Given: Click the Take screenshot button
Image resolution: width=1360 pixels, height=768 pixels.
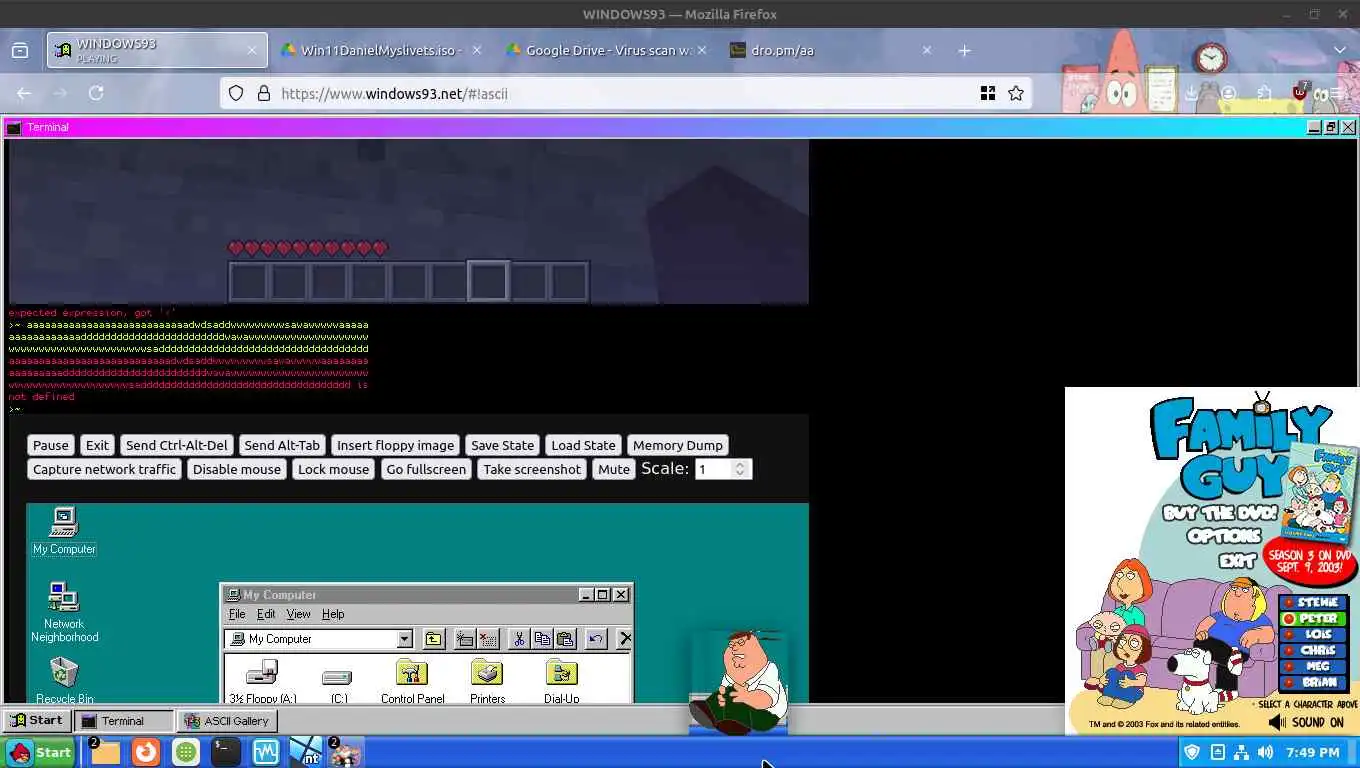Looking at the screenshot, I should pyautogui.click(x=532, y=469).
